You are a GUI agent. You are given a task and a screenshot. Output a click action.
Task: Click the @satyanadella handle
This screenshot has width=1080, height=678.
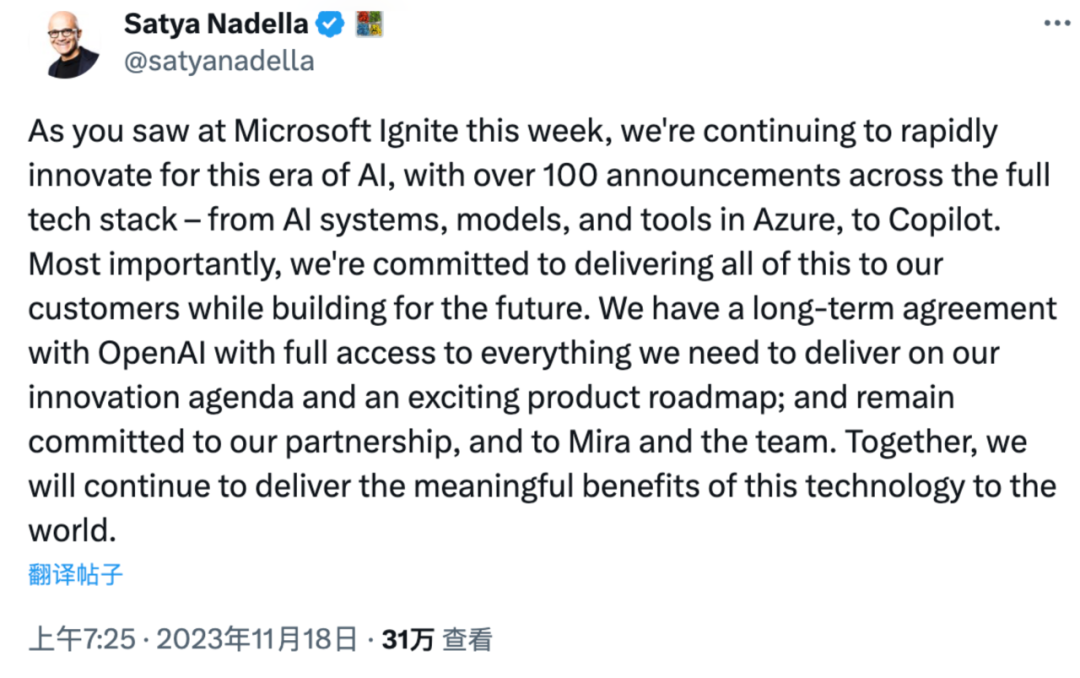(218, 61)
